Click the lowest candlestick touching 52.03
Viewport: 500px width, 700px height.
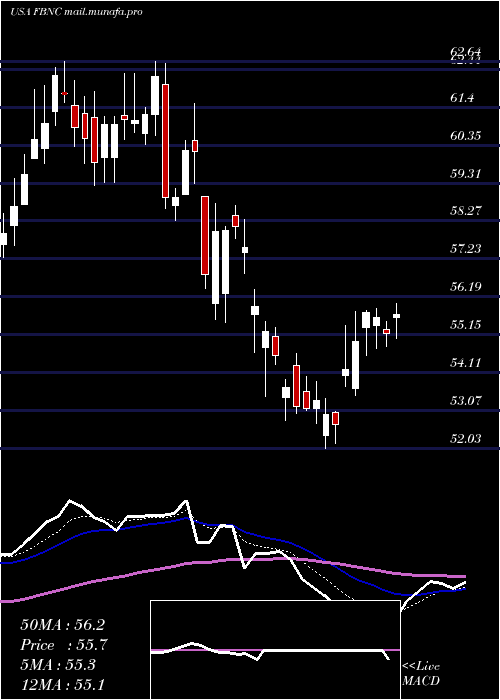[326, 423]
